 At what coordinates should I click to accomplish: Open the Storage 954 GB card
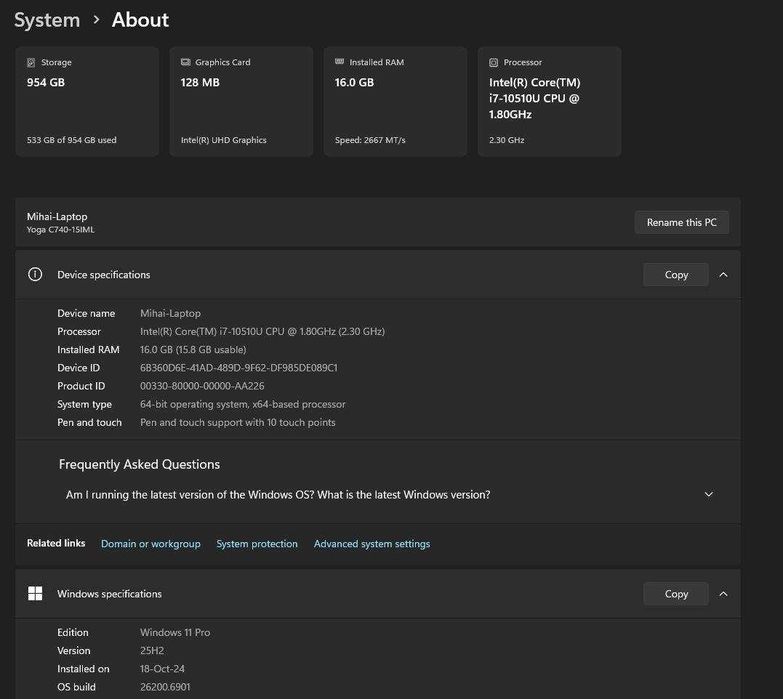click(x=87, y=101)
